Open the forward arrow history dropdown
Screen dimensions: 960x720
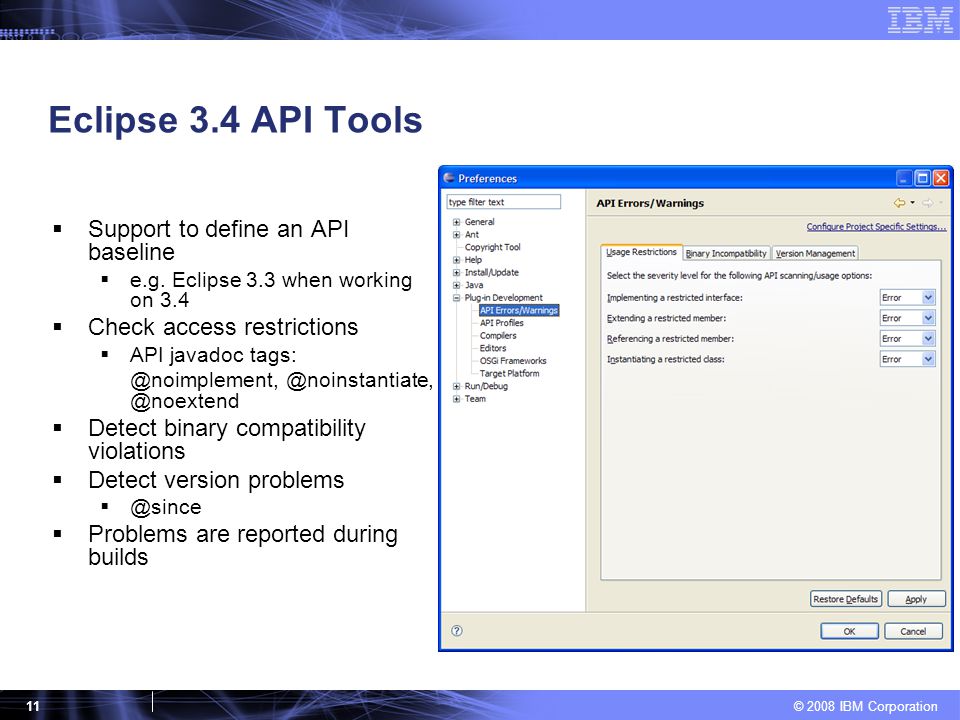(x=940, y=203)
